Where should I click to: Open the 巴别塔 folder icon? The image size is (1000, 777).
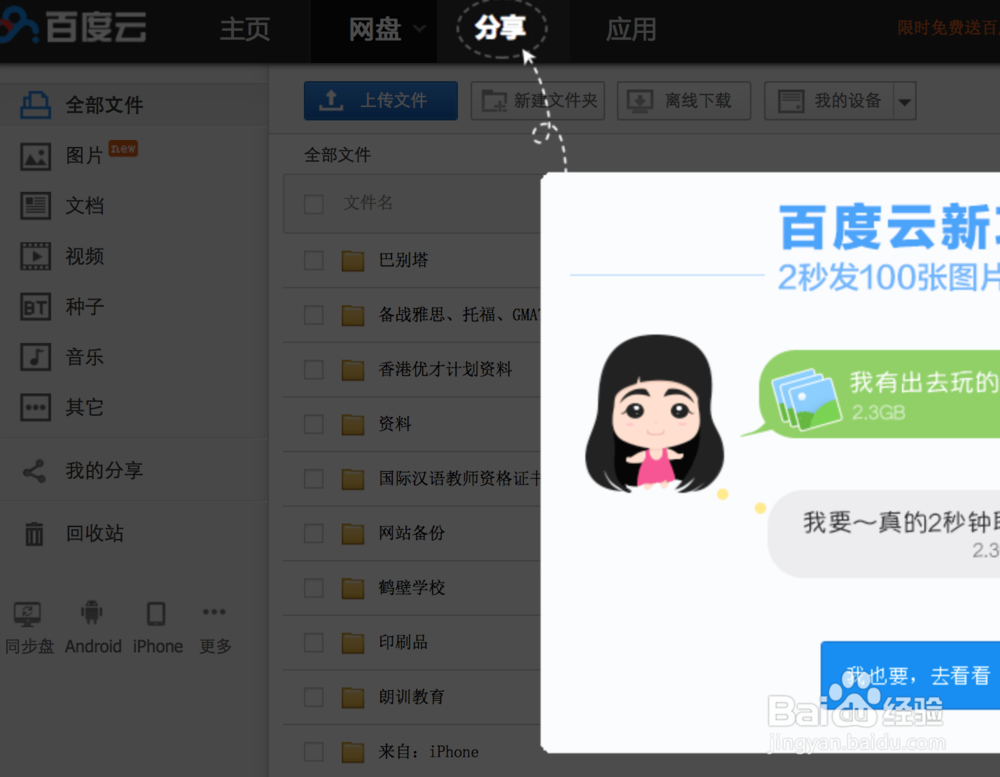(x=353, y=261)
